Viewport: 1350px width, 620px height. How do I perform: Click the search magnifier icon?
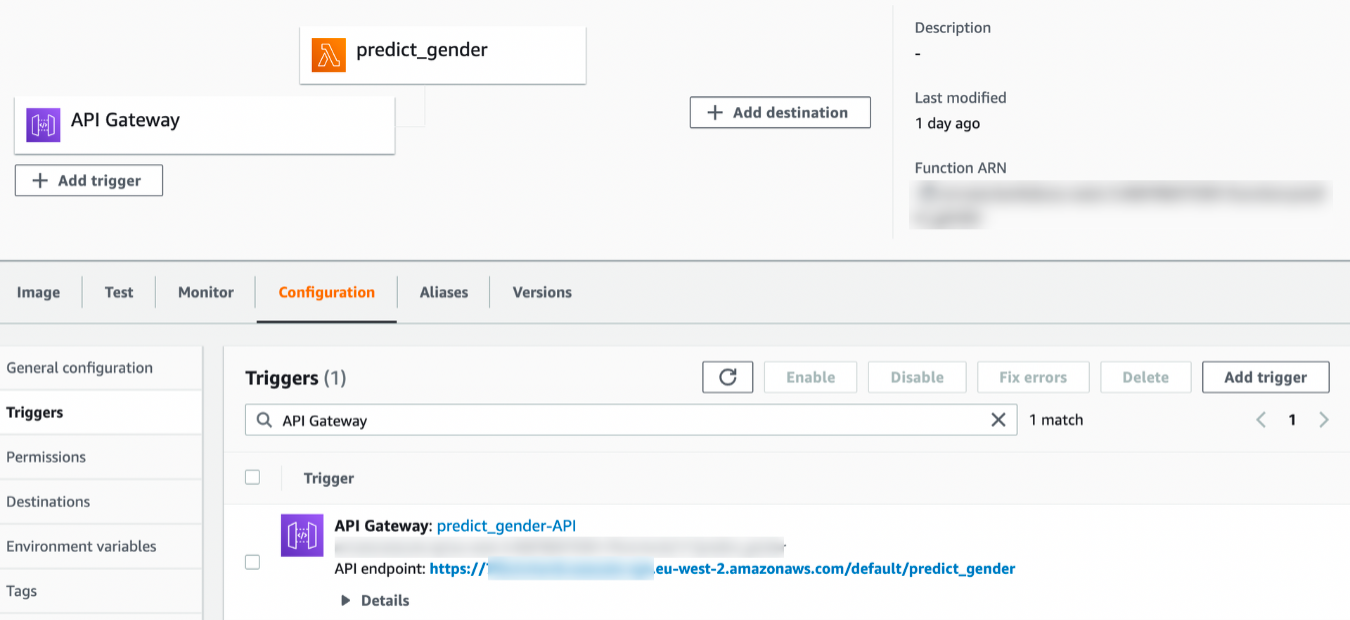262,420
